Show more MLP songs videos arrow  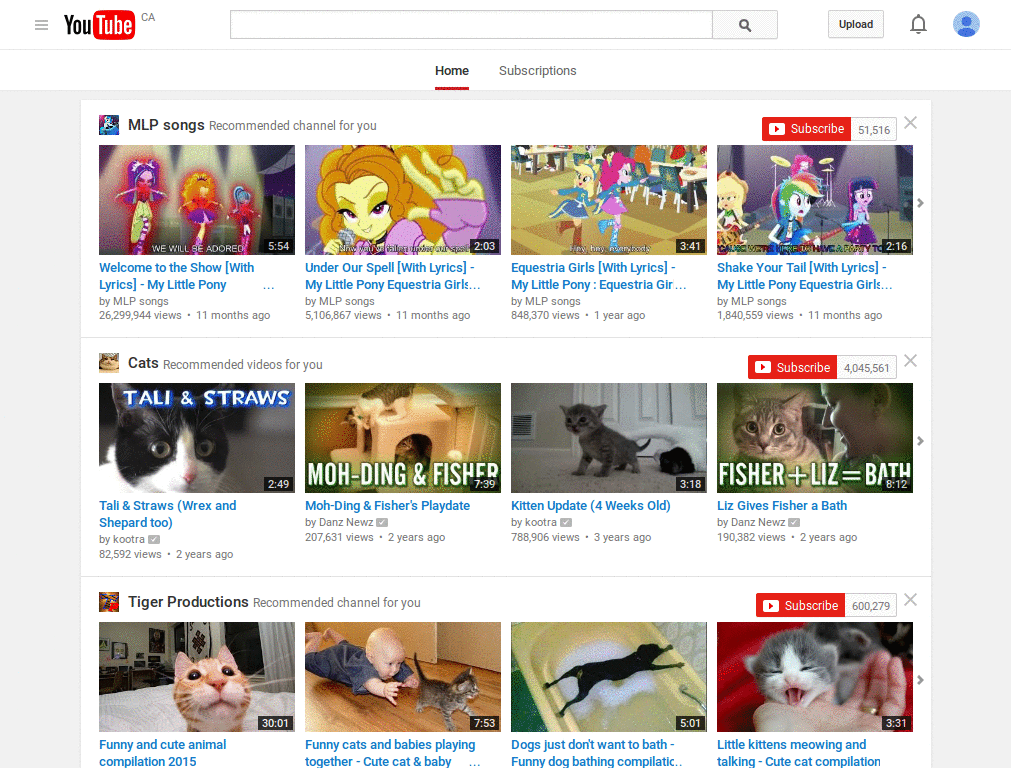(x=920, y=203)
